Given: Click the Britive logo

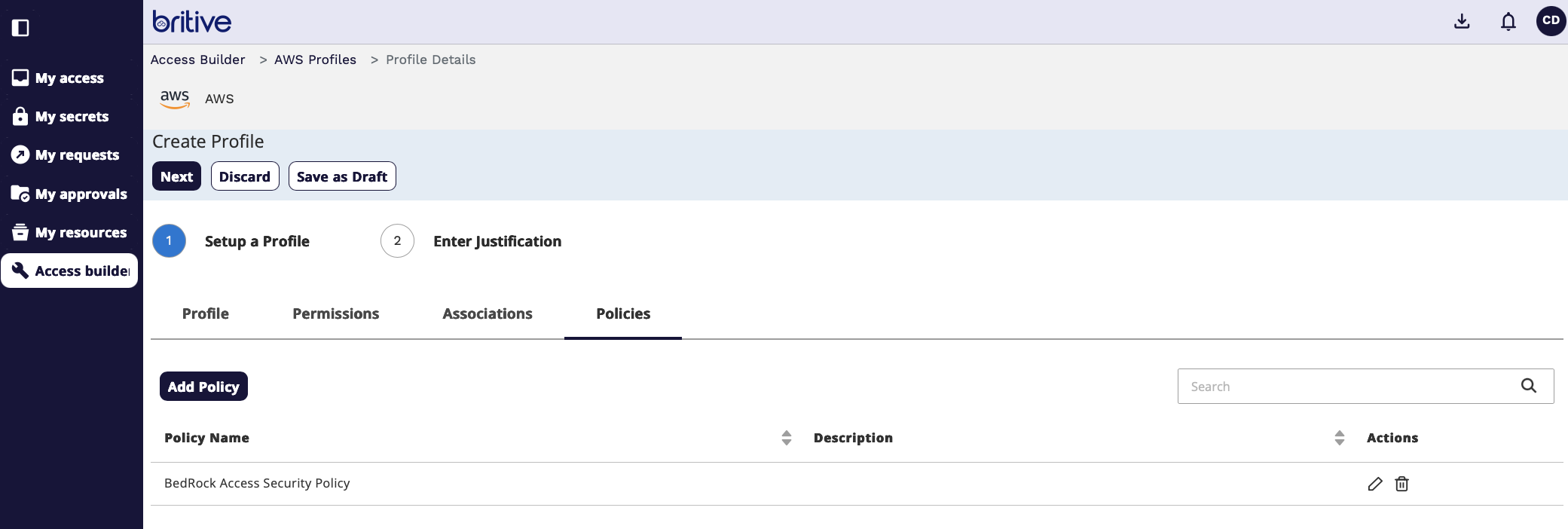Looking at the screenshot, I should (192, 22).
